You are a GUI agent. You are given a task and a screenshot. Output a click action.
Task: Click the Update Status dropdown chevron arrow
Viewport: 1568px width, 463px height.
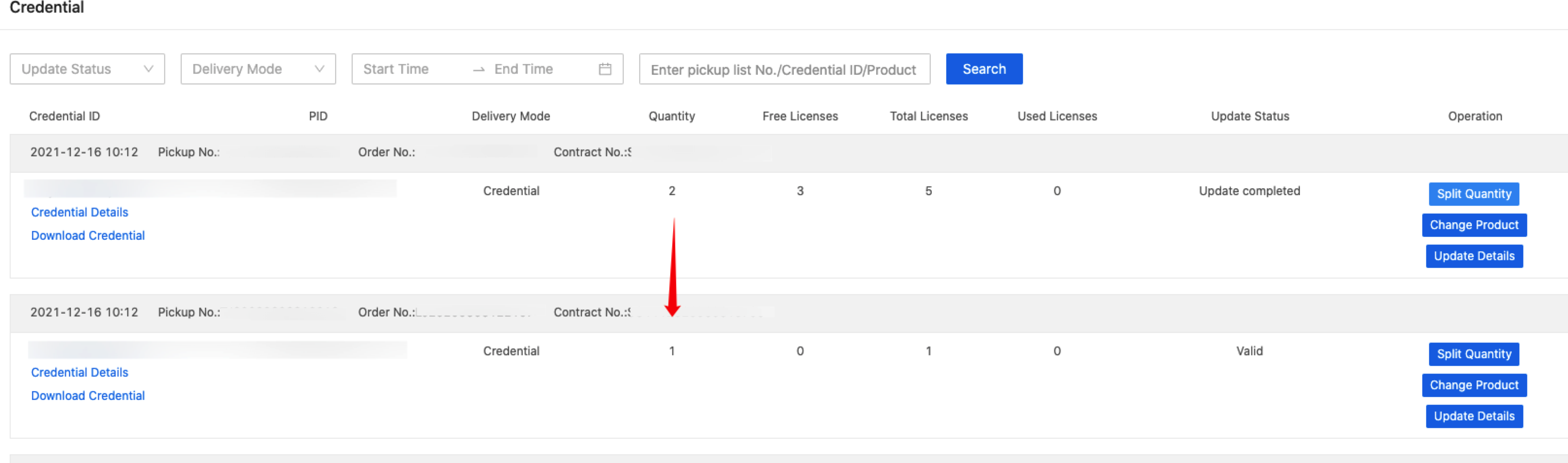(148, 69)
